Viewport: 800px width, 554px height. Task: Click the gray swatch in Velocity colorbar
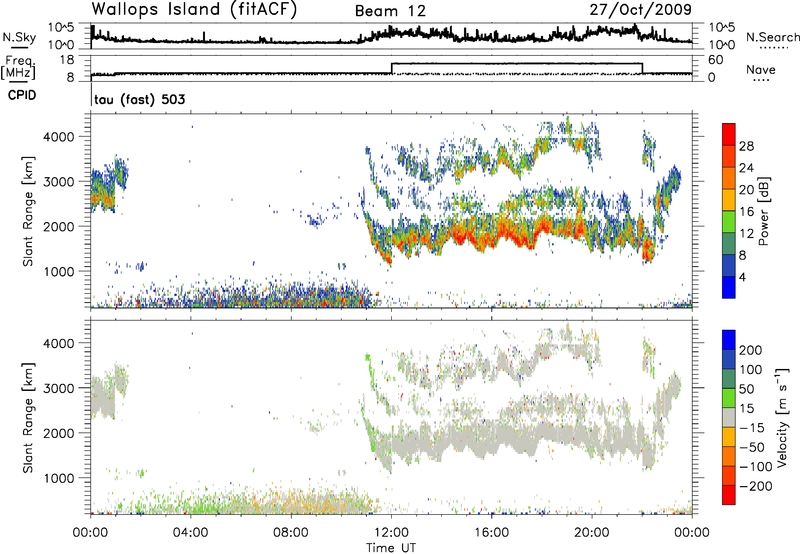pos(729,417)
